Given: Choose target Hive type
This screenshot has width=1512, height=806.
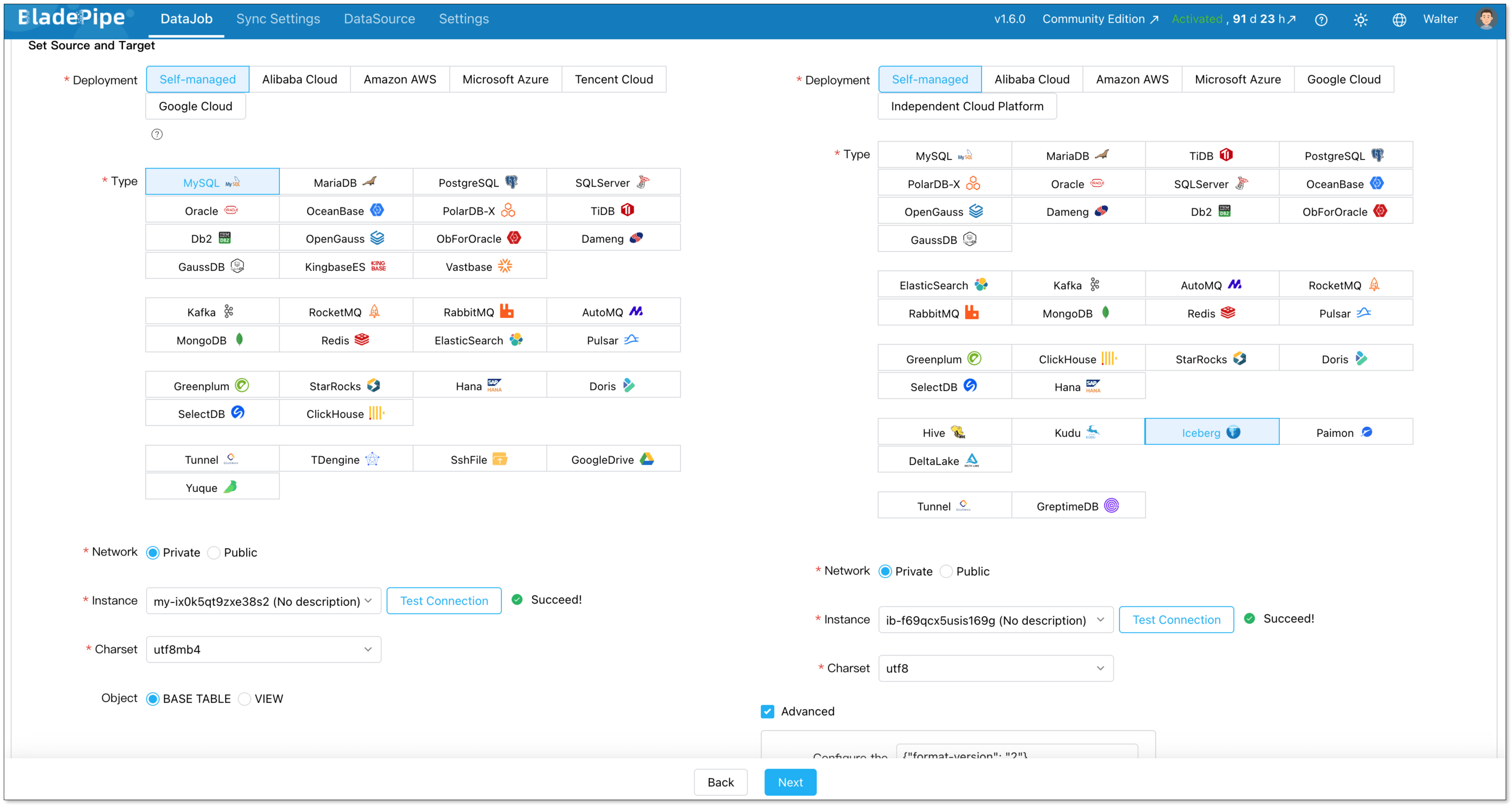Looking at the screenshot, I should (944, 432).
